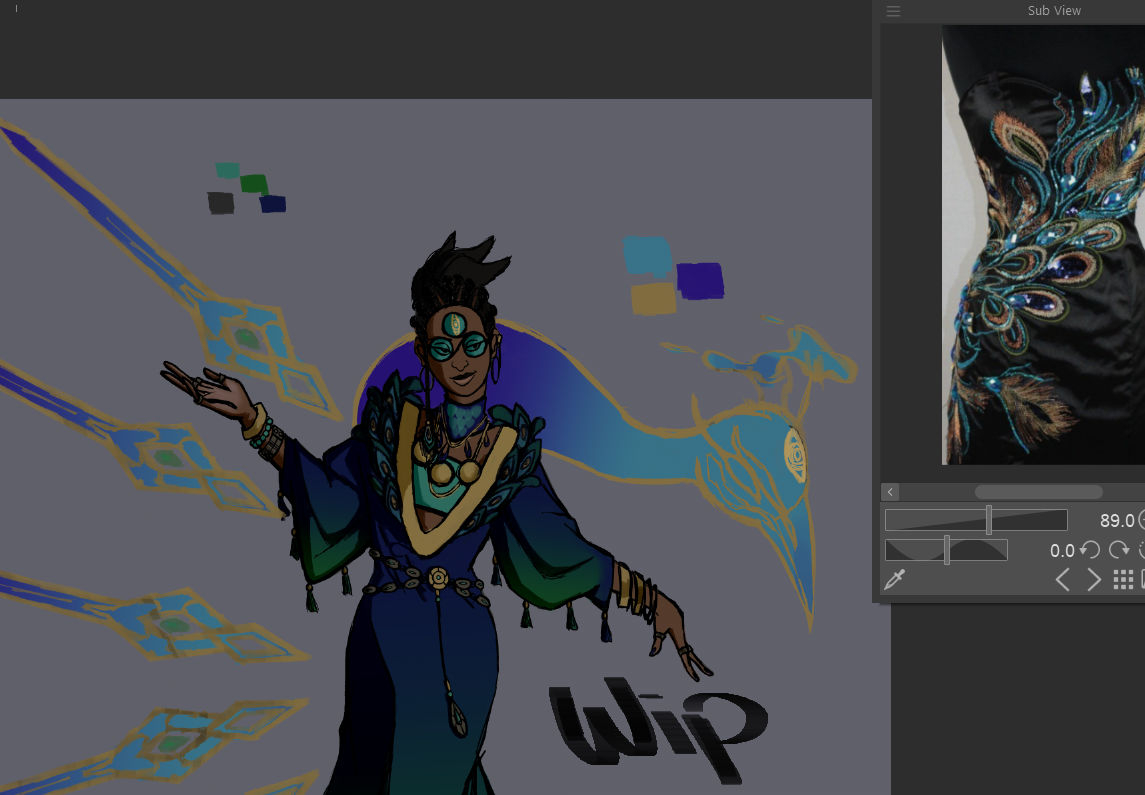The height and width of the screenshot is (795, 1145).
Task: Click the 89.0 zoom value field
Action: pyautogui.click(x=1116, y=521)
